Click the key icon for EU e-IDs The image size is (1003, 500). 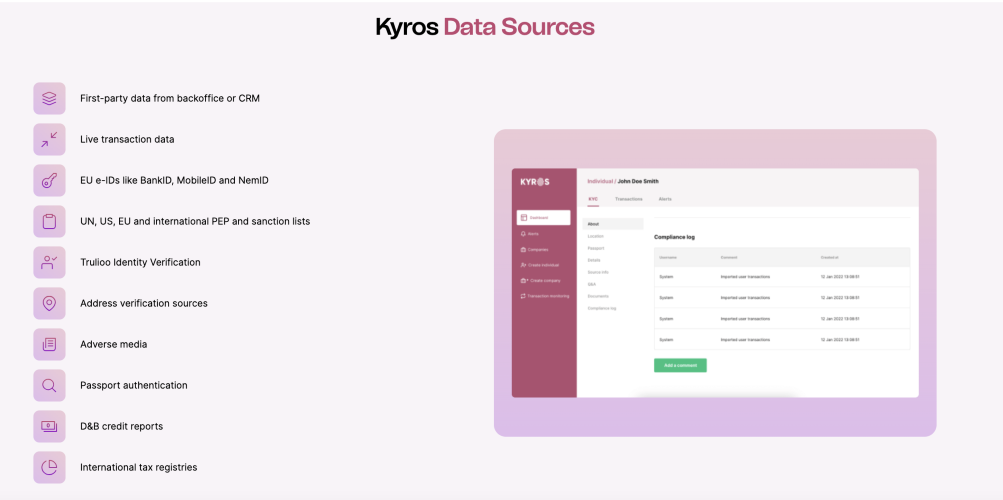[49, 180]
